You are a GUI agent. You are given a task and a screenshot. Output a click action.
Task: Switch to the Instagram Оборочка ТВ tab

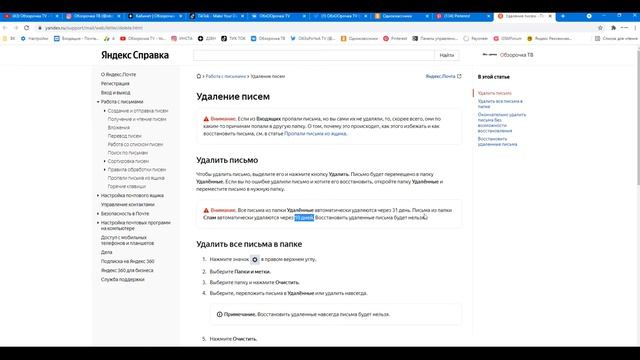coord(93,16)
